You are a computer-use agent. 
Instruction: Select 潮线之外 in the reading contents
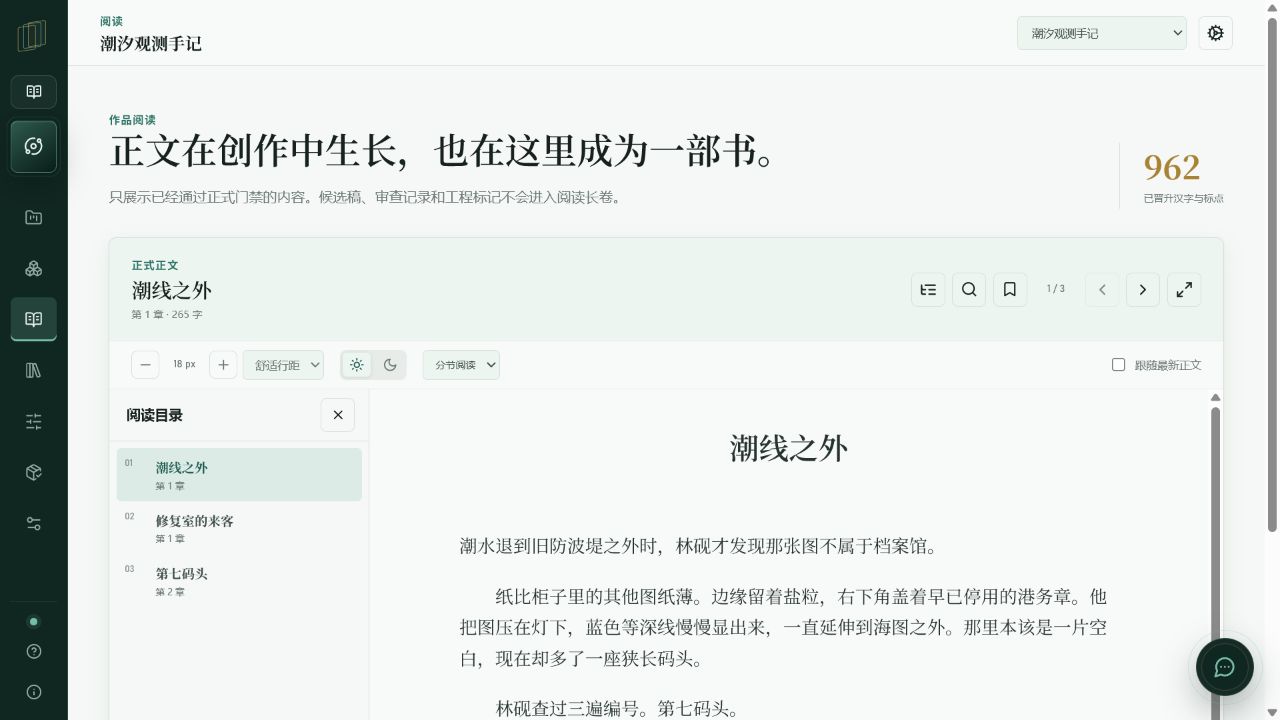pos(239,475)
